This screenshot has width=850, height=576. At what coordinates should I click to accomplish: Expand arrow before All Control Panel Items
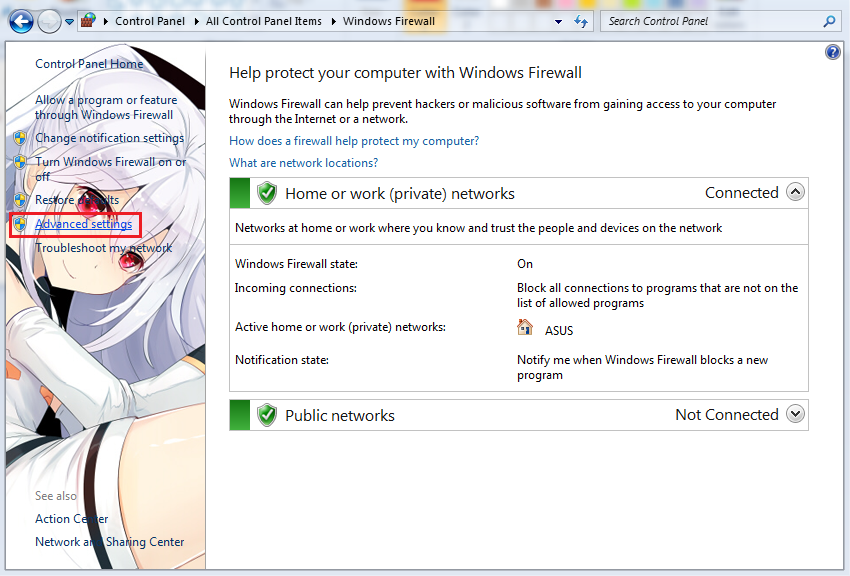pos(196,22)
